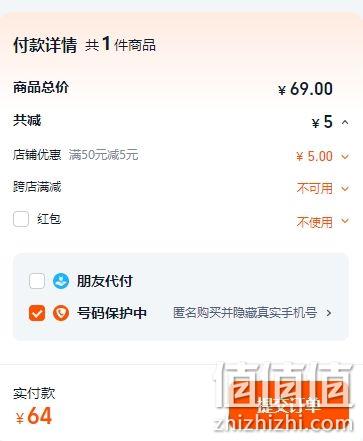Uncheck the 号码保护中 checkbox
Screen dimensions: 363x441
[x=37, y=313]
